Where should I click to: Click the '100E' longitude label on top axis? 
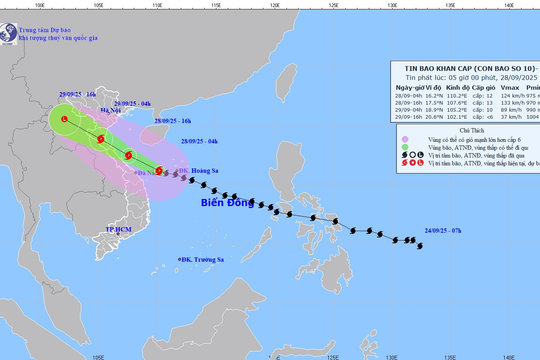tap(40, 5)
